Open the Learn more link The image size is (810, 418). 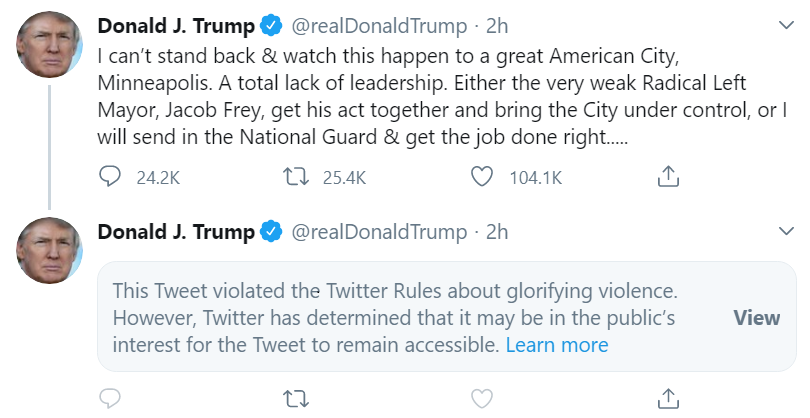(x=557, y=345)
